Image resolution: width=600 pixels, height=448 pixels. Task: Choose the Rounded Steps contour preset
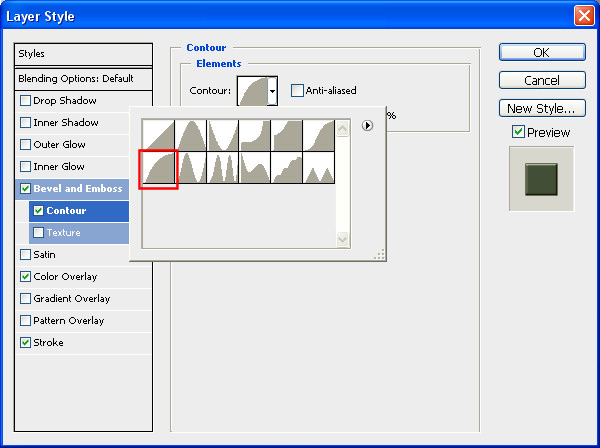click(287, 168)
